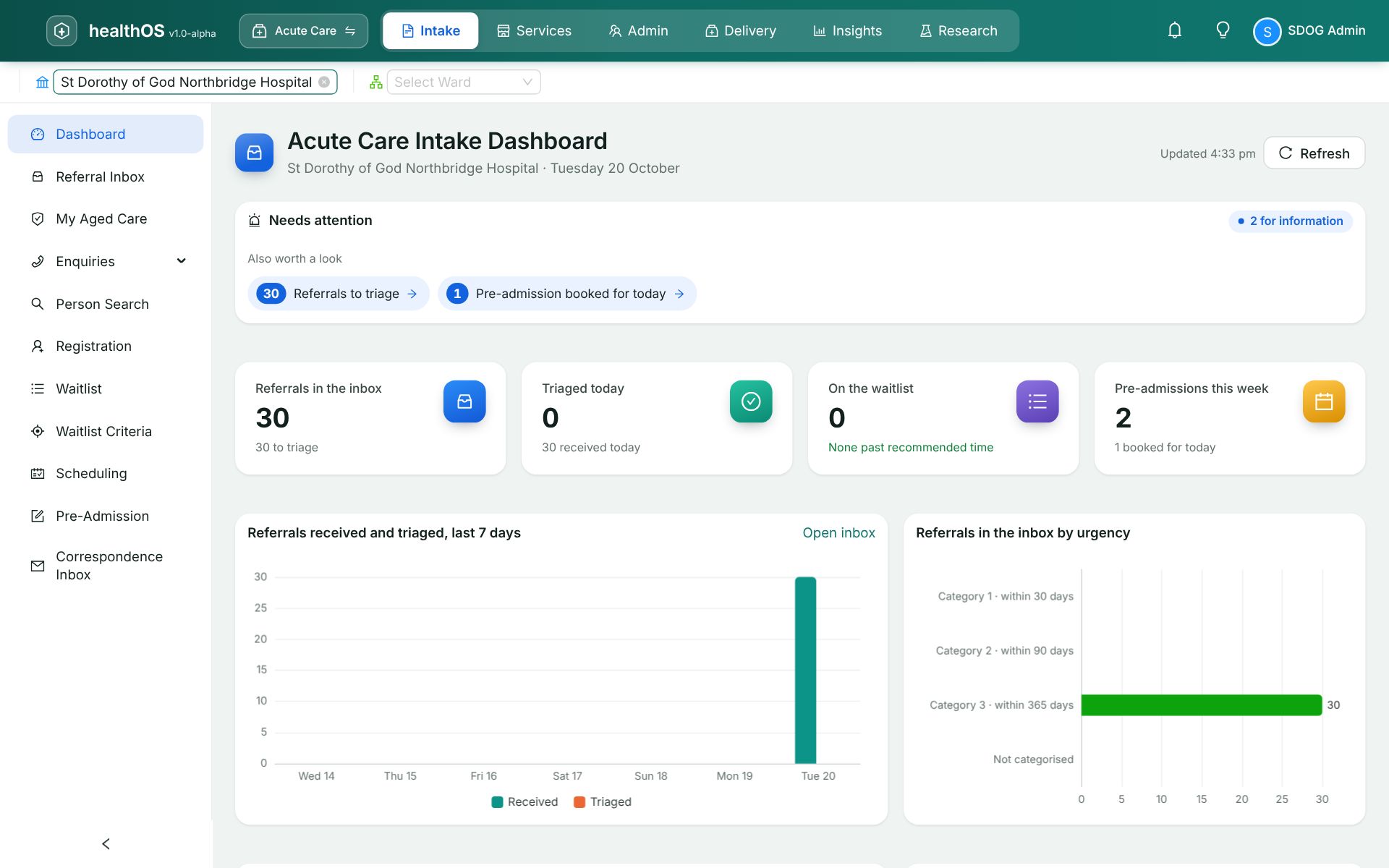Go to My Aged Care
The width and height of the screenshot is (1389, 868).
point(106,219)
